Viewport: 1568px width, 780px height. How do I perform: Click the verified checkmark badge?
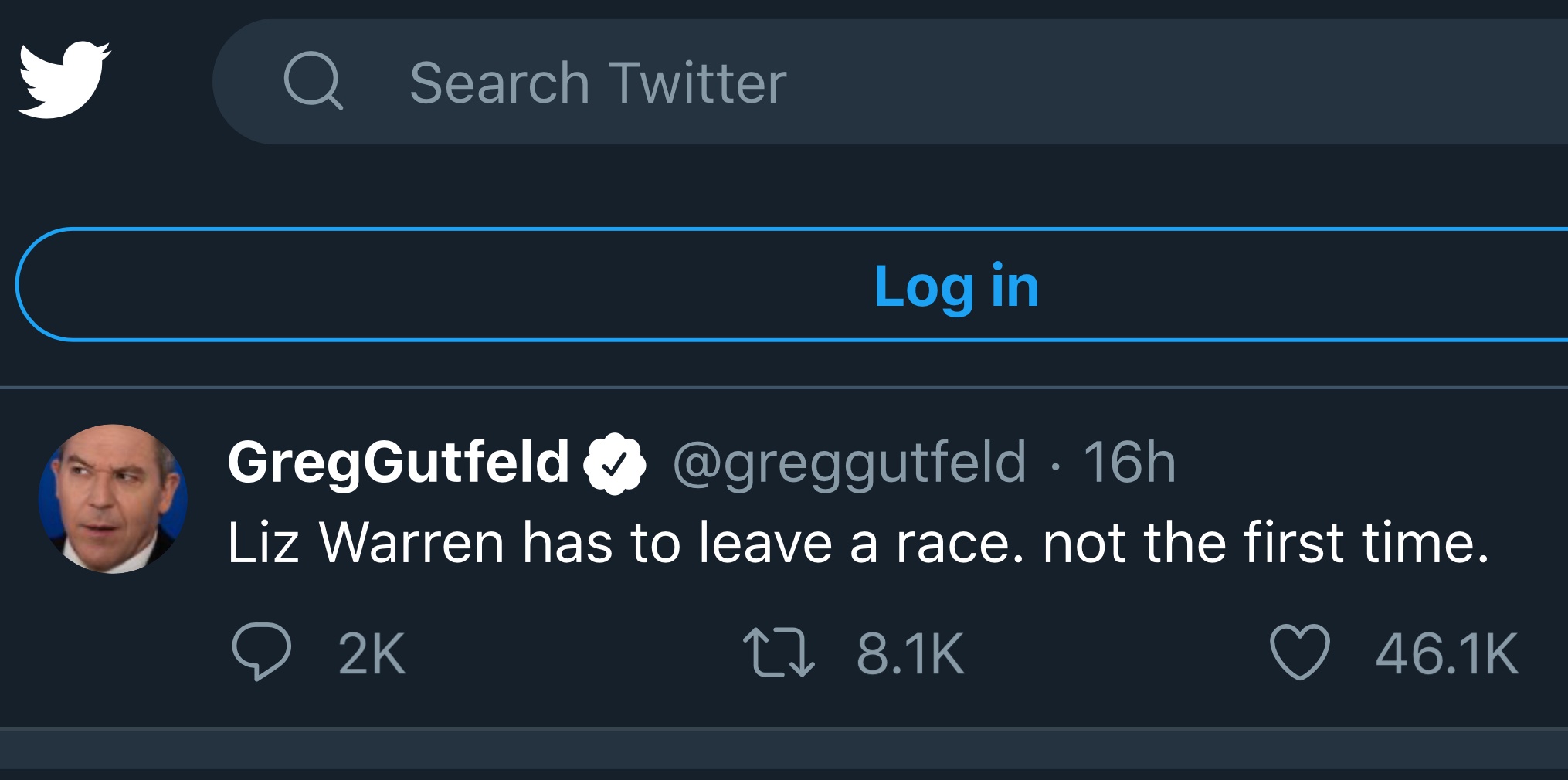coord(614,463)
